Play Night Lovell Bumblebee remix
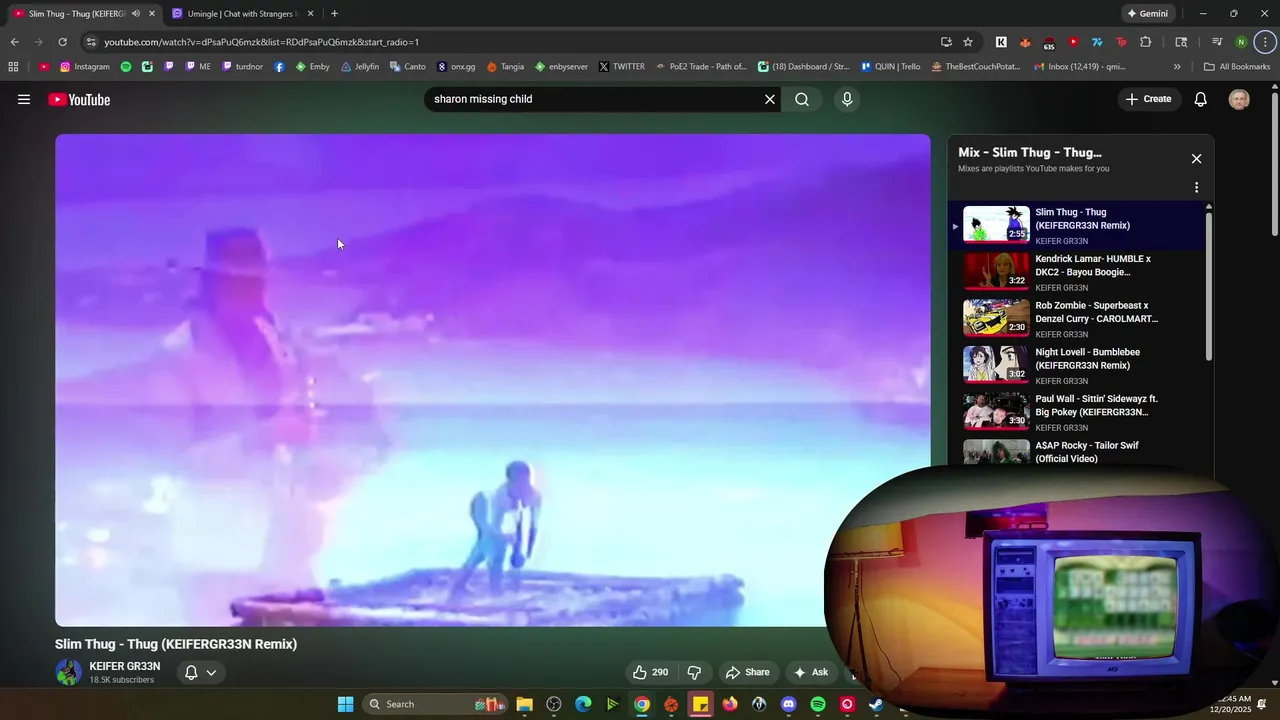The image size is (1280, 720). (1078, 365)
